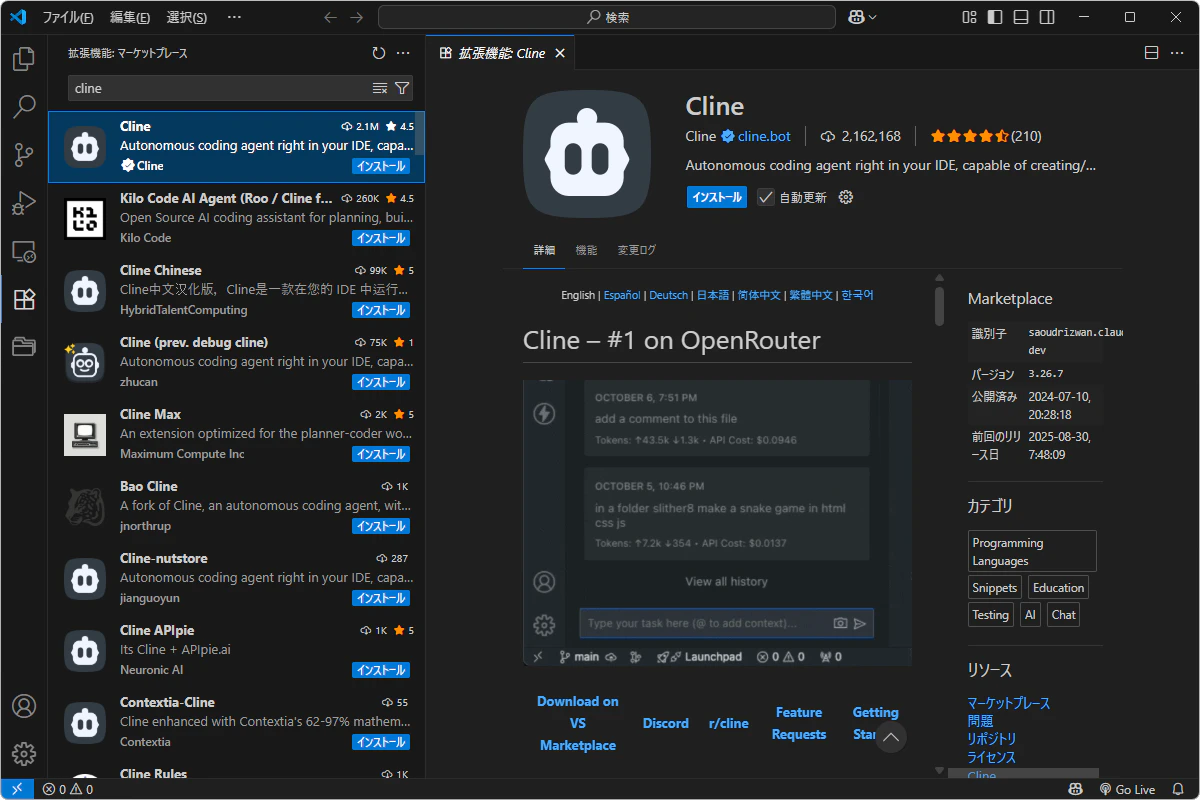Viewport: 1200px width, 800px height.
Task: Switch to the 詳細 tab
Action: (x=544, y=250)
